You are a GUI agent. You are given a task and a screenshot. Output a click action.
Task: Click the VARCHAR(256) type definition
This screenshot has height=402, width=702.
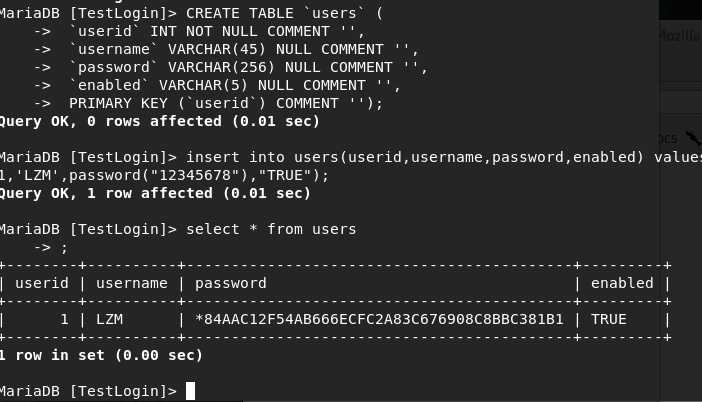[x=221, y=68]
